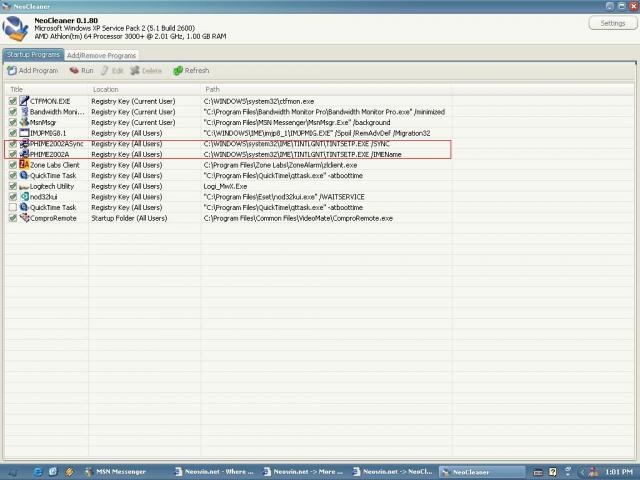Select the nod32kui entry icon
This screenshot has width=640, height=480.
click(x=24, y=196)
